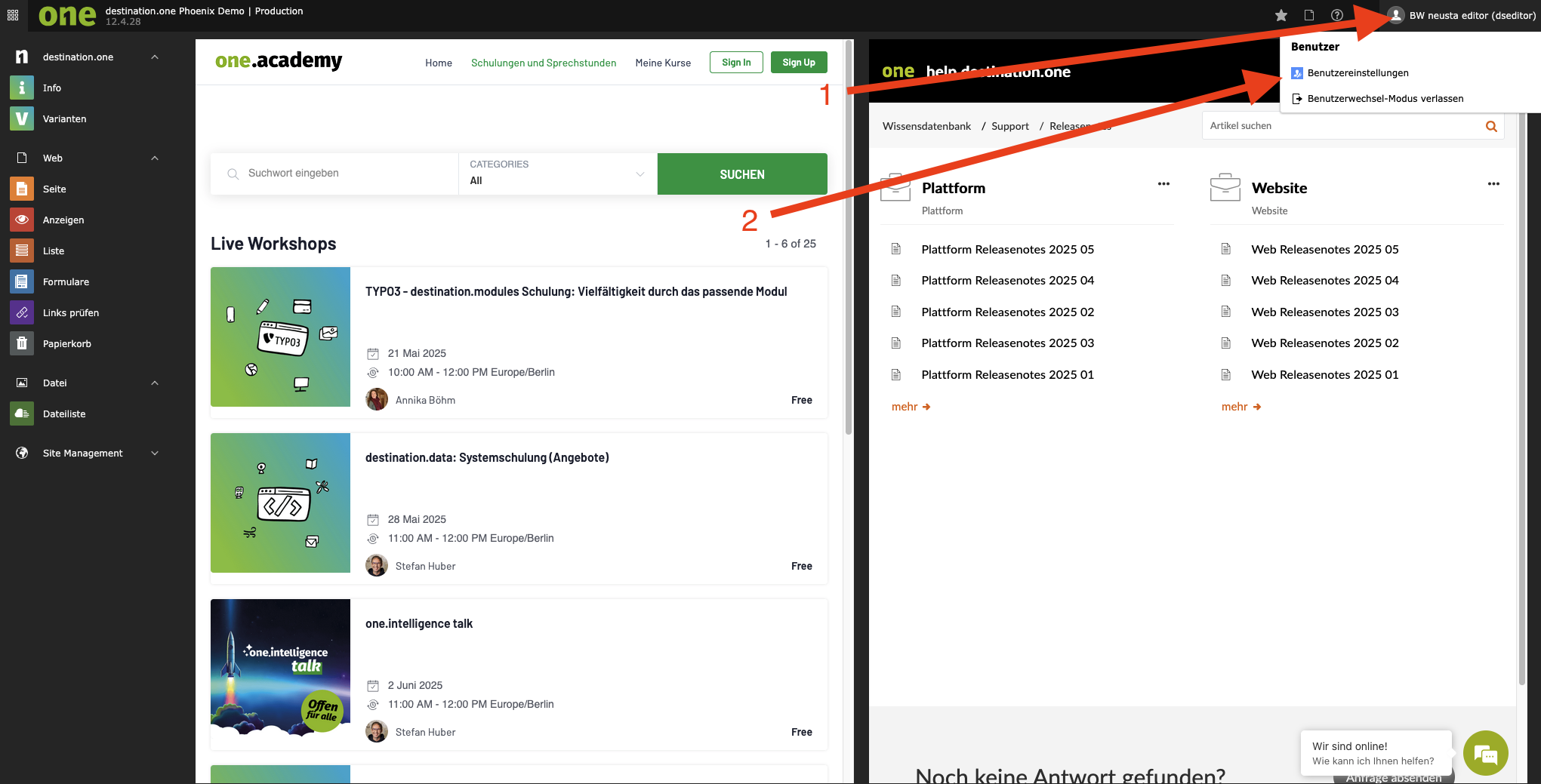
Task: Open the live chat bubble icon
Action: [1485, 753]
